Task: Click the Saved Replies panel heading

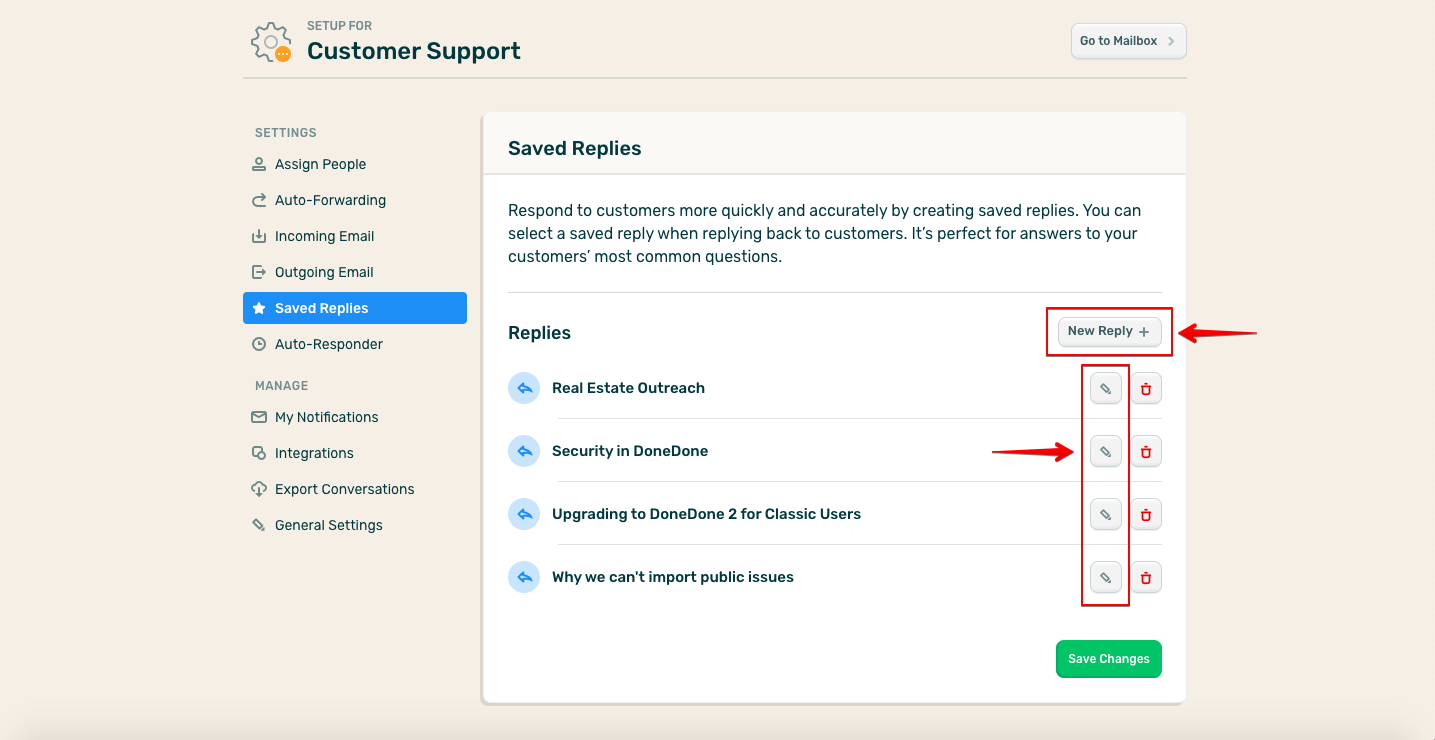Action: (575, 148)
